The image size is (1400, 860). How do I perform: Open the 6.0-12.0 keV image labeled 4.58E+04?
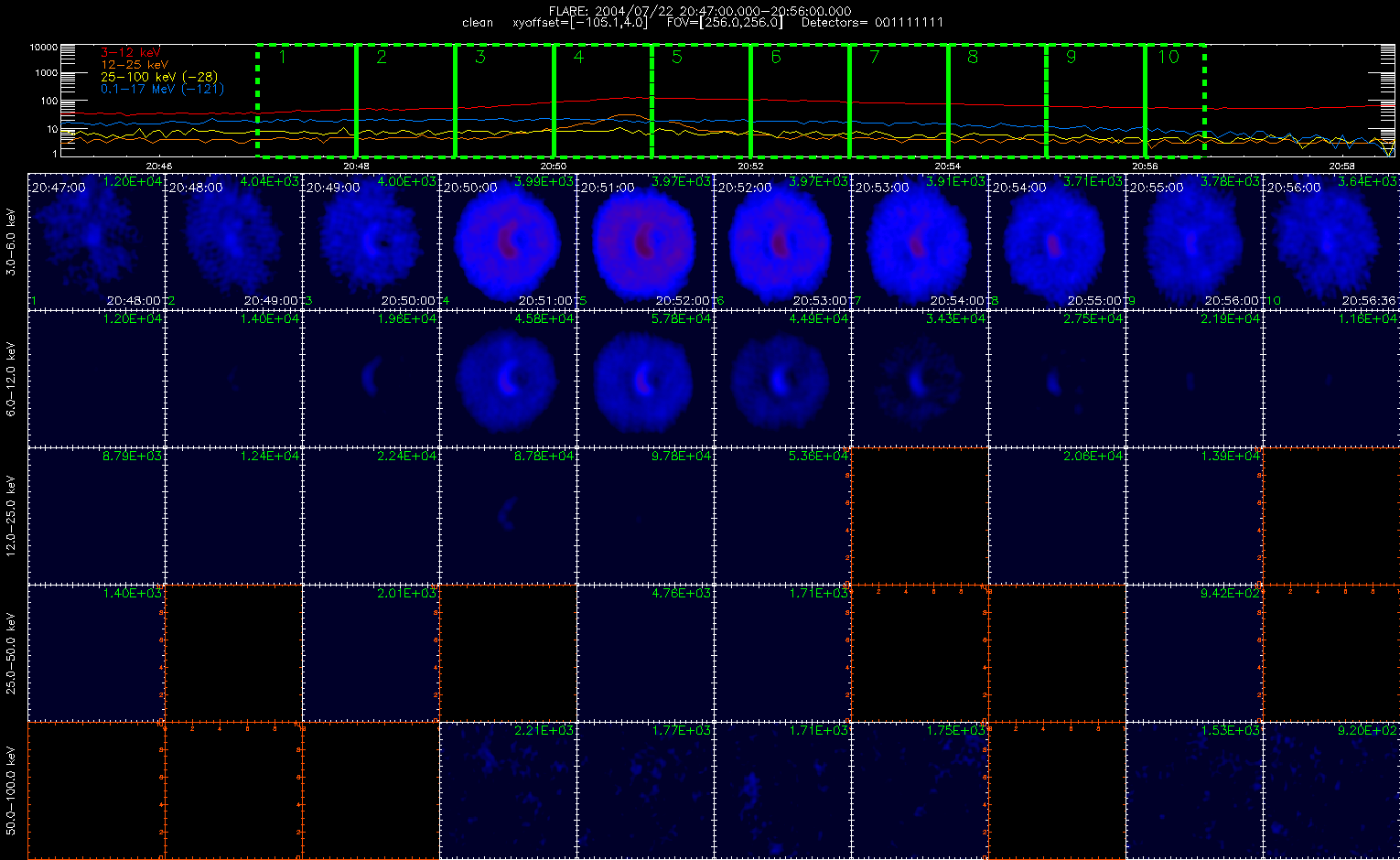click(x=509, y=378)
